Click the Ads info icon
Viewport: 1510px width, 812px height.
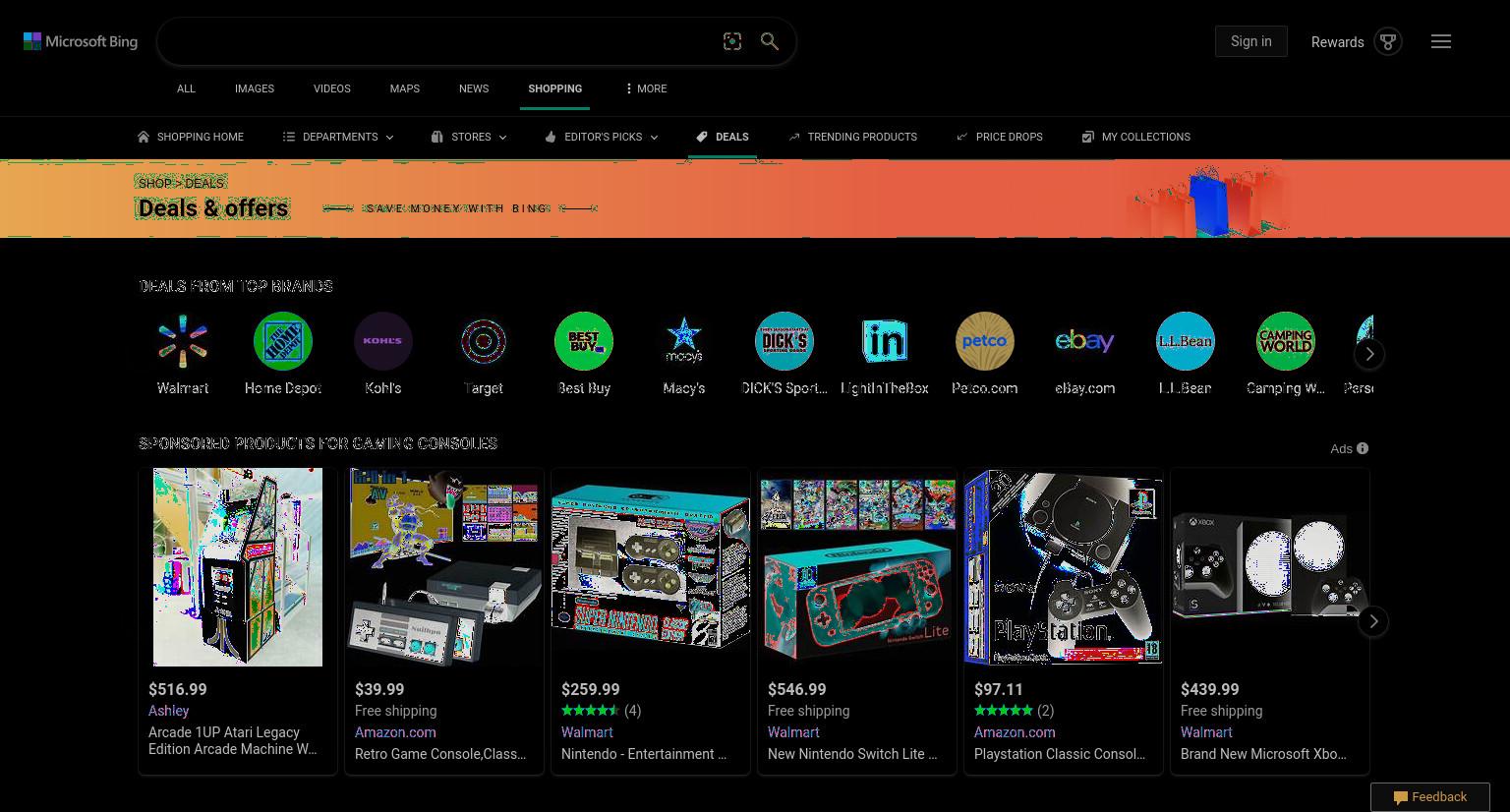coord(1363,448)
